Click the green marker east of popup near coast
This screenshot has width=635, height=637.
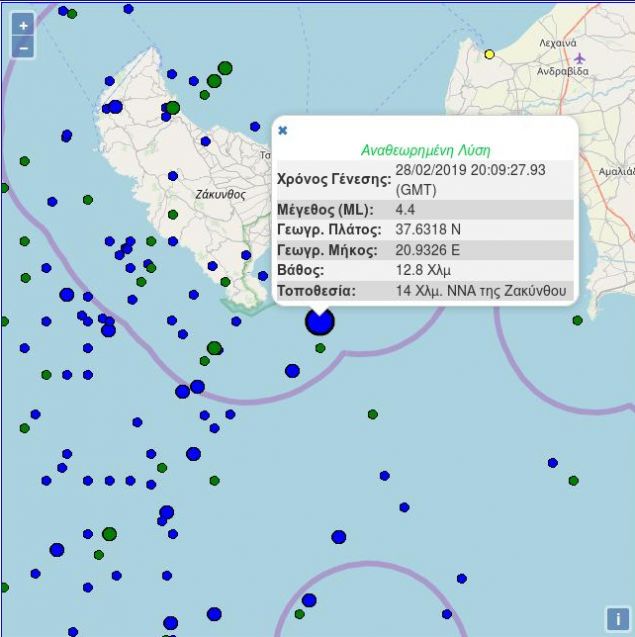[577, 321]
